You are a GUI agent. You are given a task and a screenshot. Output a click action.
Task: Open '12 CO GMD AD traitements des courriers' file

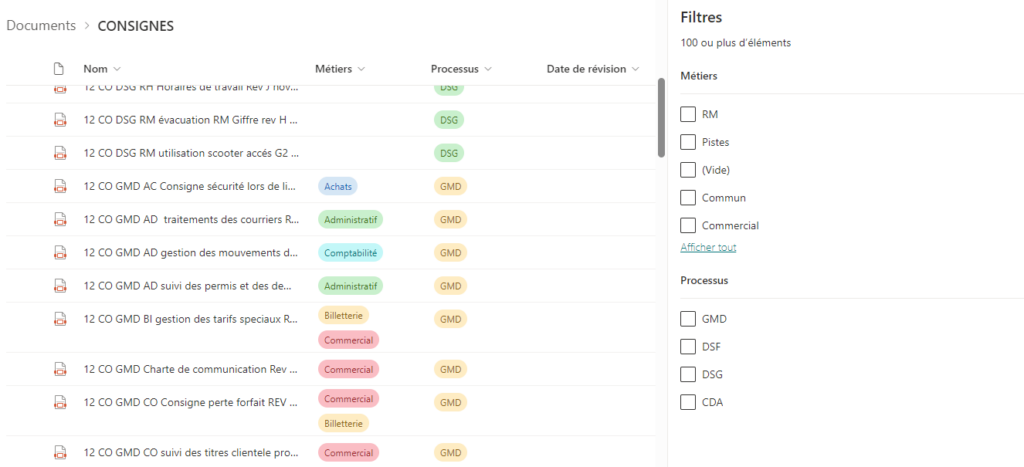(x=191, y=219)
